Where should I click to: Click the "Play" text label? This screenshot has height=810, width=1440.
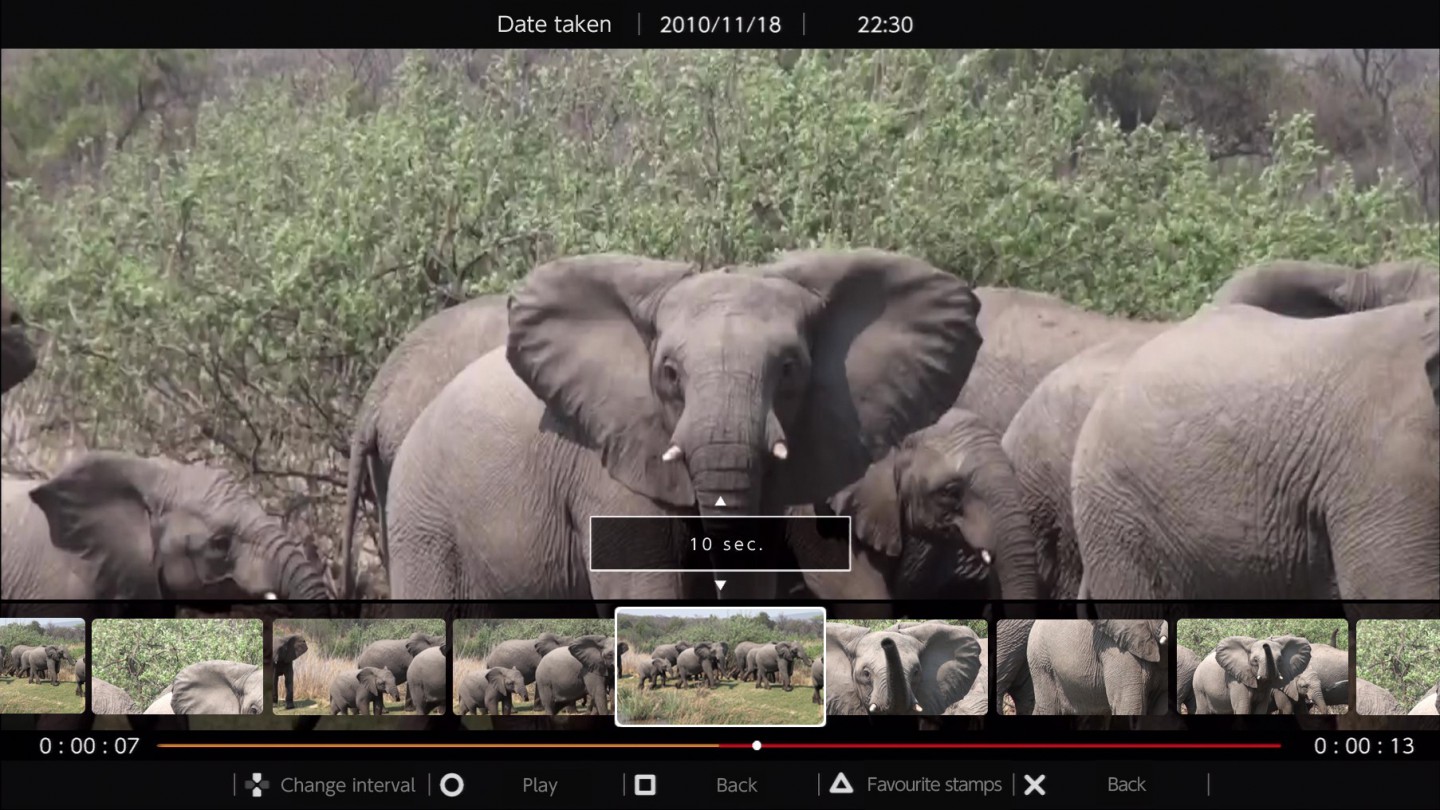point(539,785)
